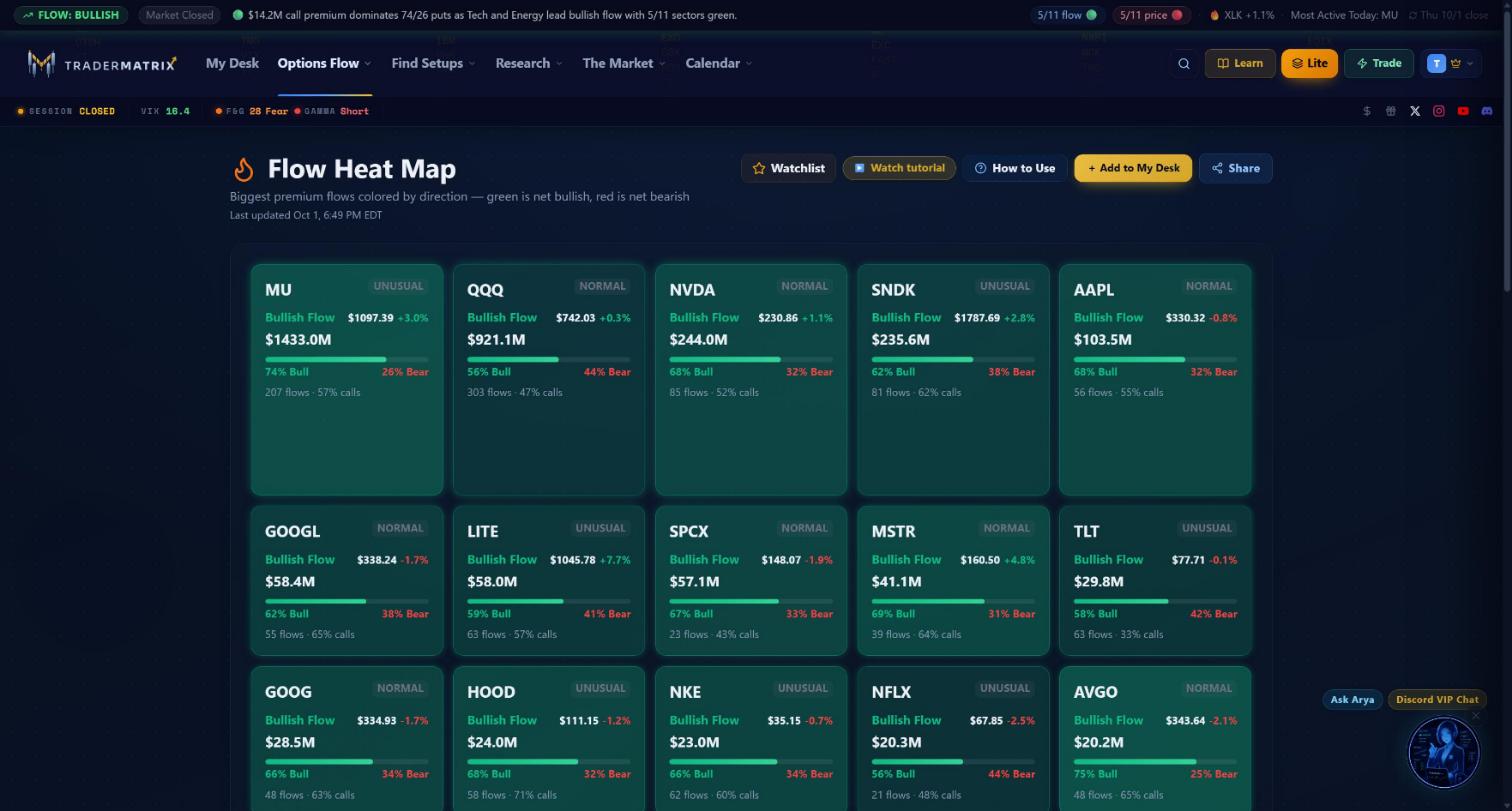Click the Trade button
This screenshot has height=811, width=1512.
tap(1379, 63)
